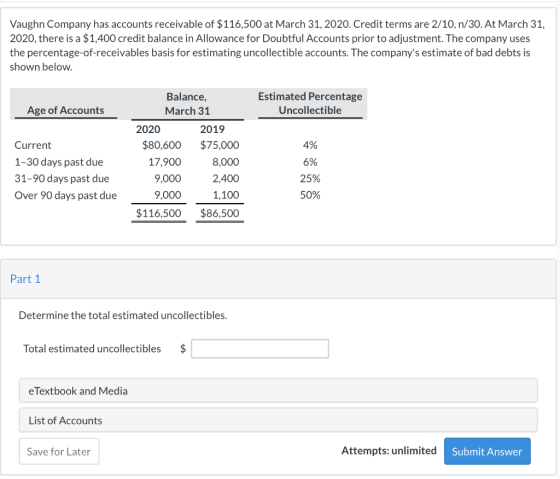Image resolution: width=560 pixels, height=479 pixels.
Task: Click the Current row label
Action: (33, 145)
